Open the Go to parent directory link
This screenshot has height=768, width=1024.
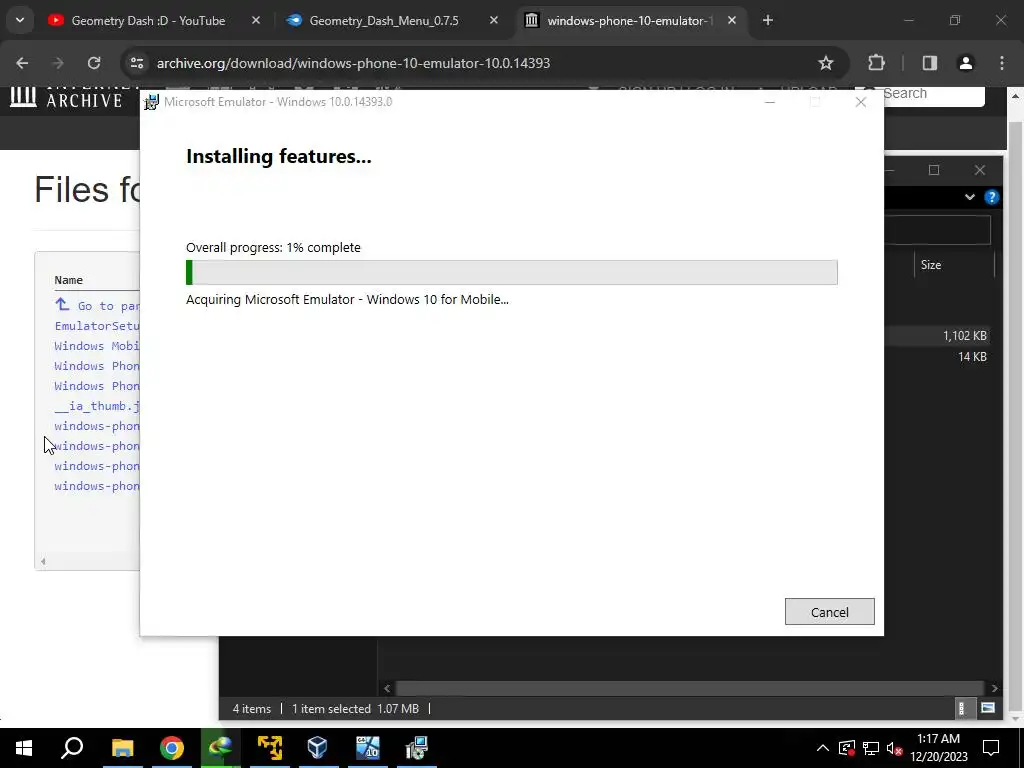point(97,306)
